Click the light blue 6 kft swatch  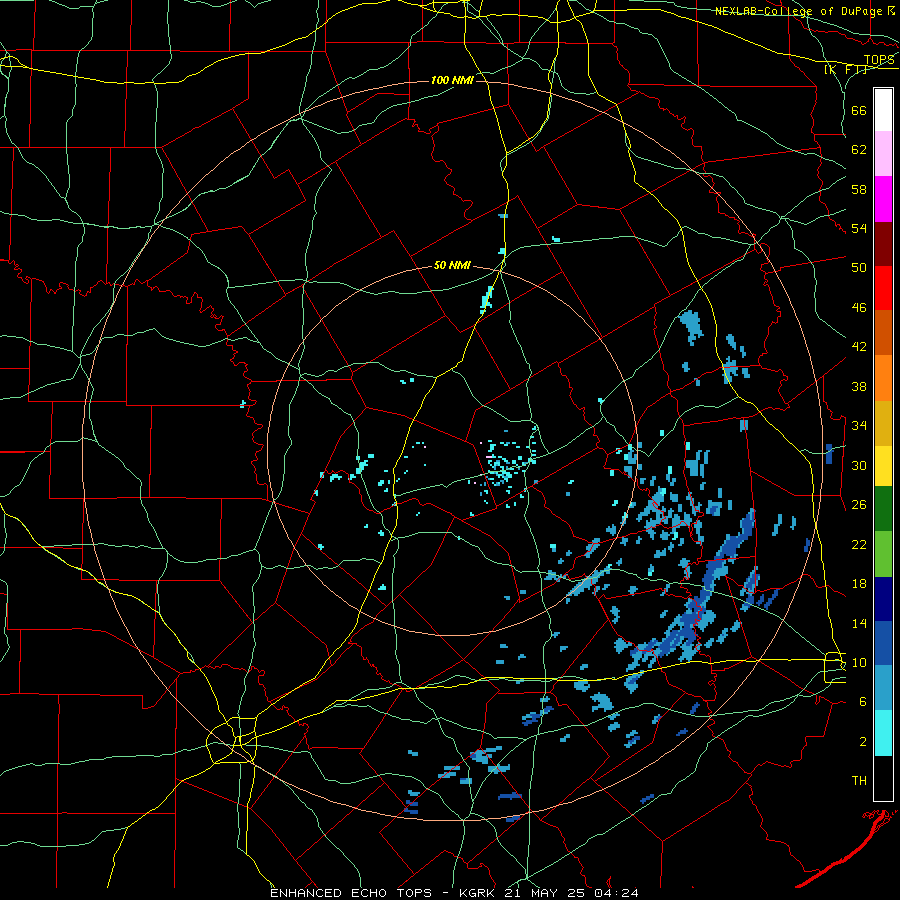coord(883,688)
